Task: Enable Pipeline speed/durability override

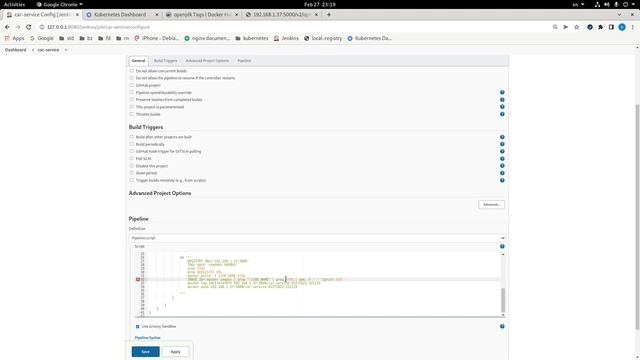Action: pyautogui.click(x=132, y=93)
